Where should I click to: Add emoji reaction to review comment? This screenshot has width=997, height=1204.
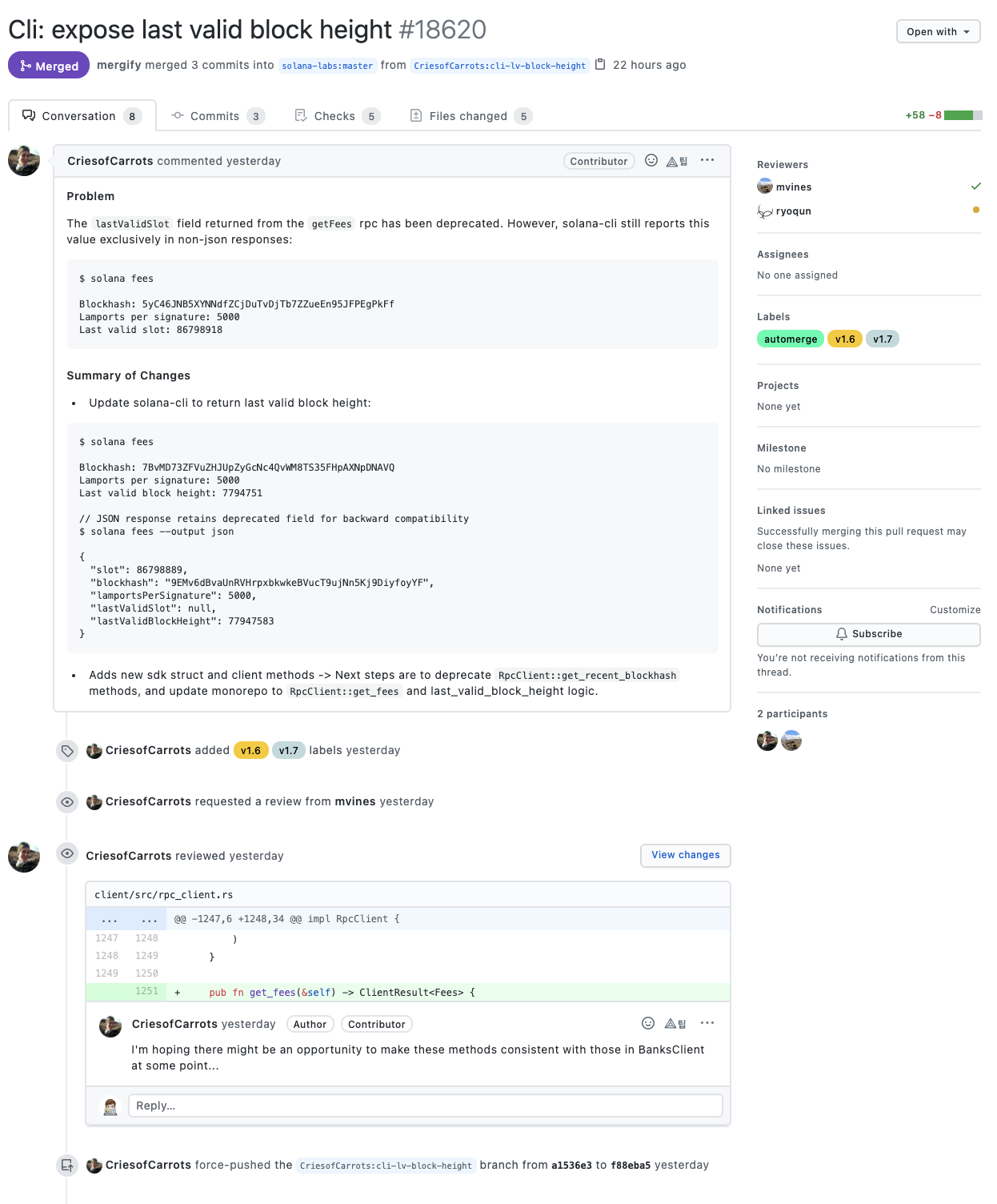click(x=648, y=1023)
